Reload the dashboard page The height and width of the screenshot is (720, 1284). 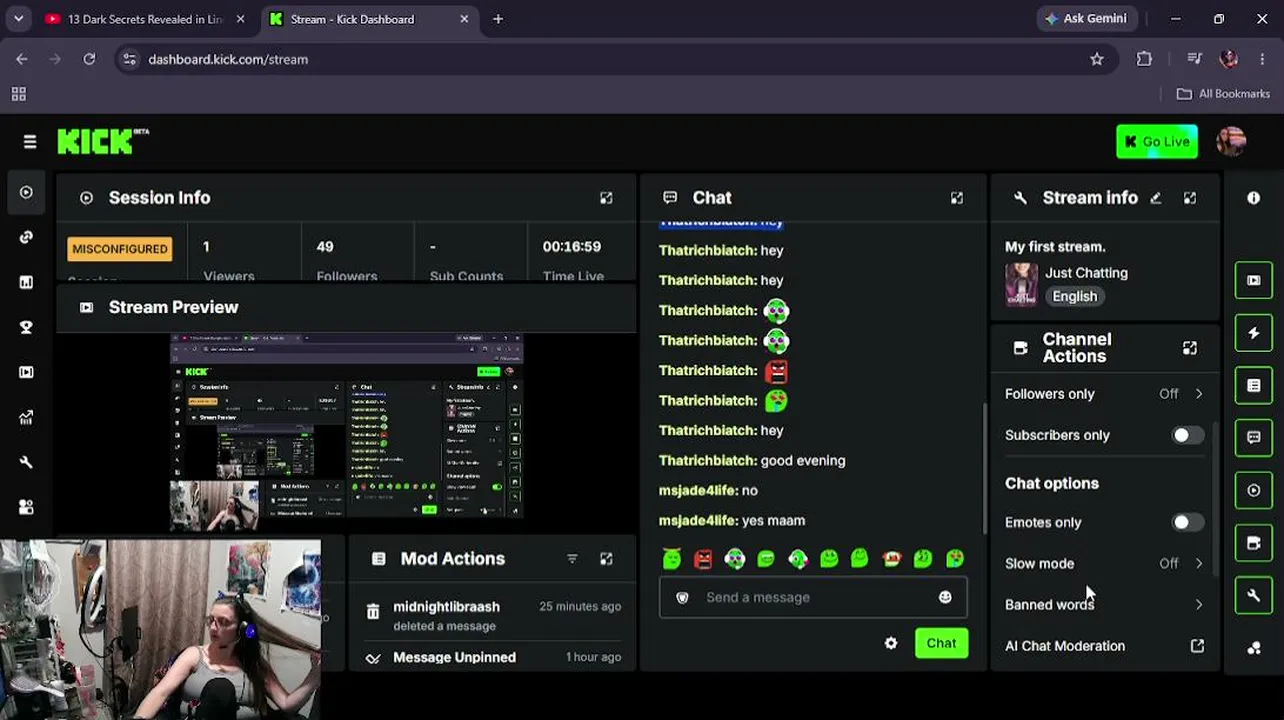[89, 59]
